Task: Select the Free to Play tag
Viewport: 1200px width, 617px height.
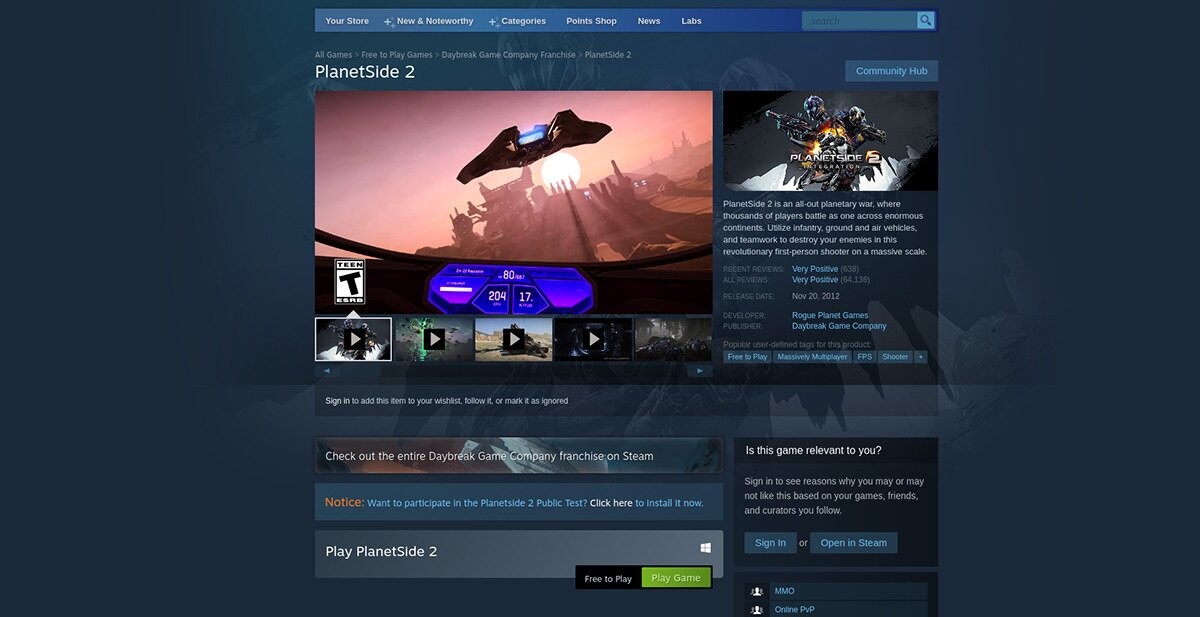Action: [747, 357]
